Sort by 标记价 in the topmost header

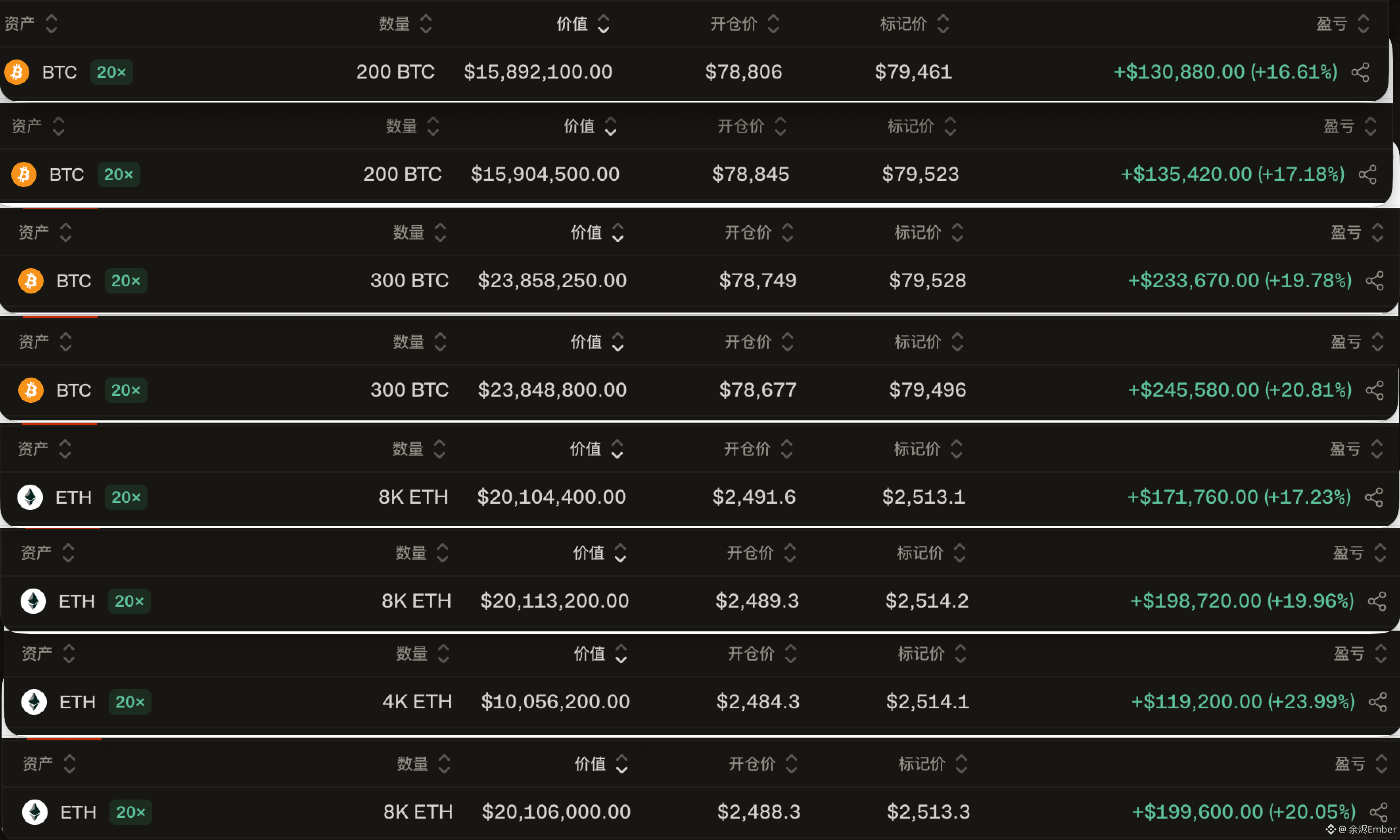tap(915, 24)
